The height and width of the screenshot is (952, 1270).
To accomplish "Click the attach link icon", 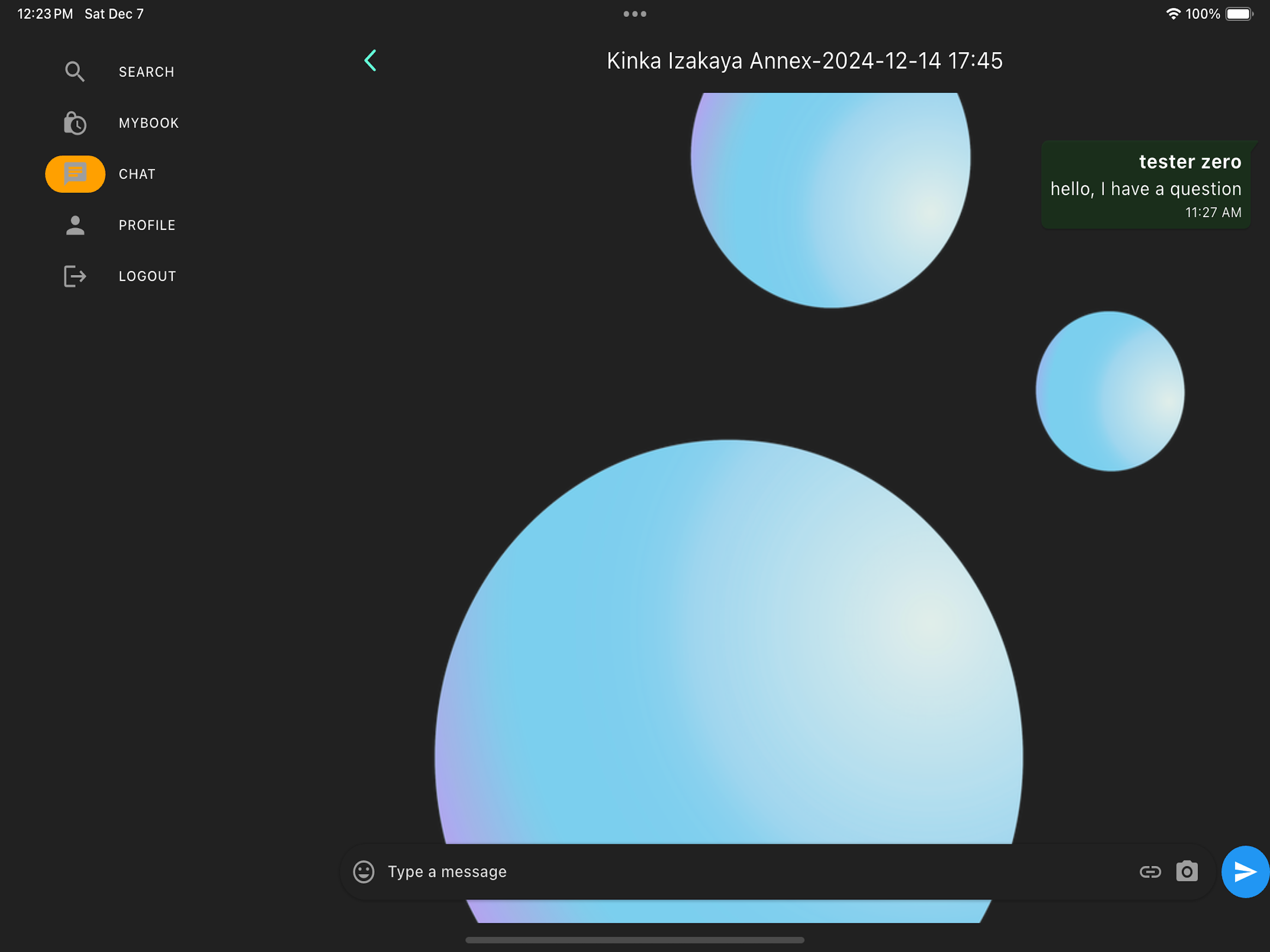I will point(1150,872).
